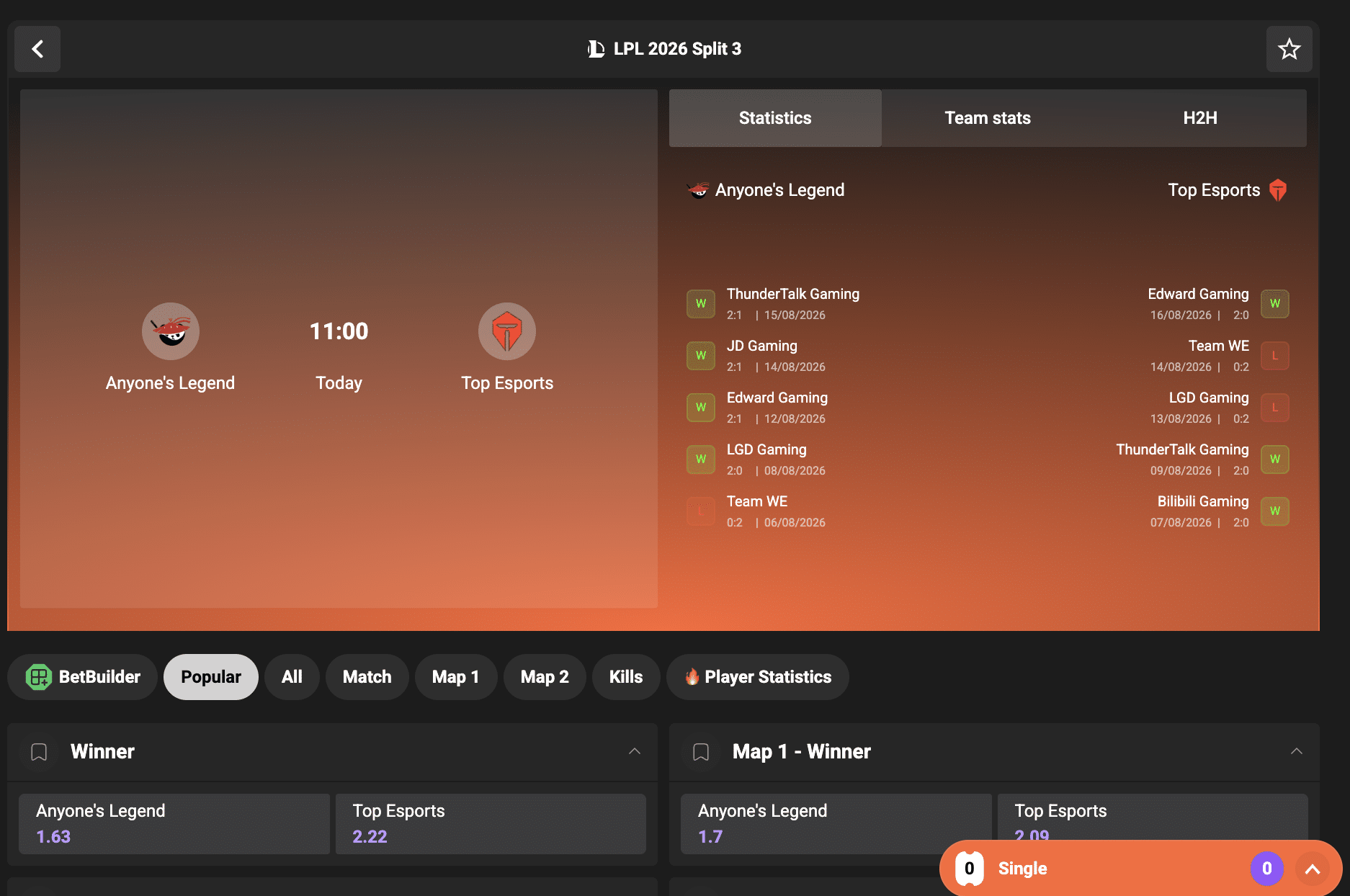Bet on Anyone's Legend to win at 1.63
The image size is (1350, 896).
pyautogui.click(x=174, y=824)
